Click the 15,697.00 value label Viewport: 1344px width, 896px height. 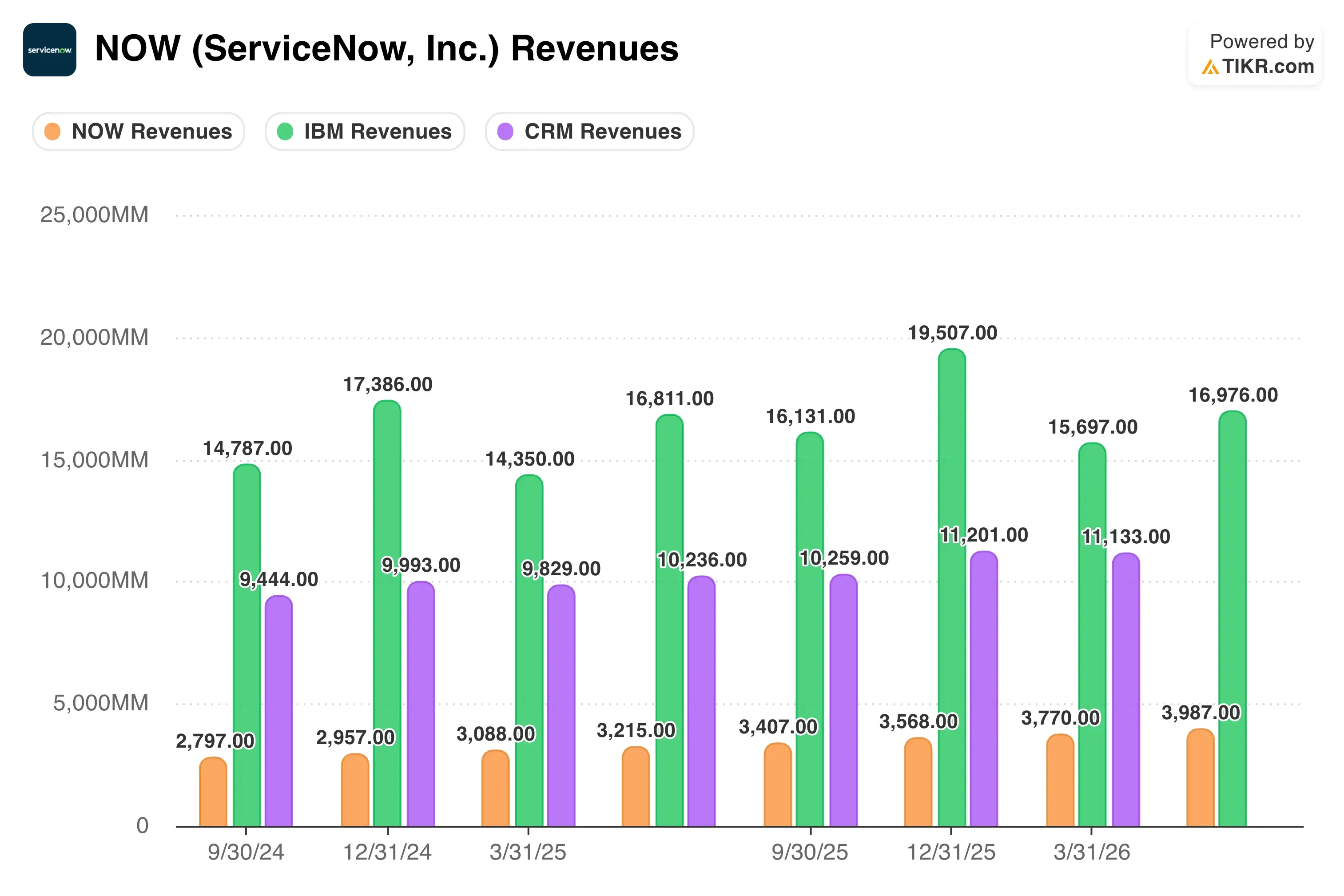click(1093, 427)
